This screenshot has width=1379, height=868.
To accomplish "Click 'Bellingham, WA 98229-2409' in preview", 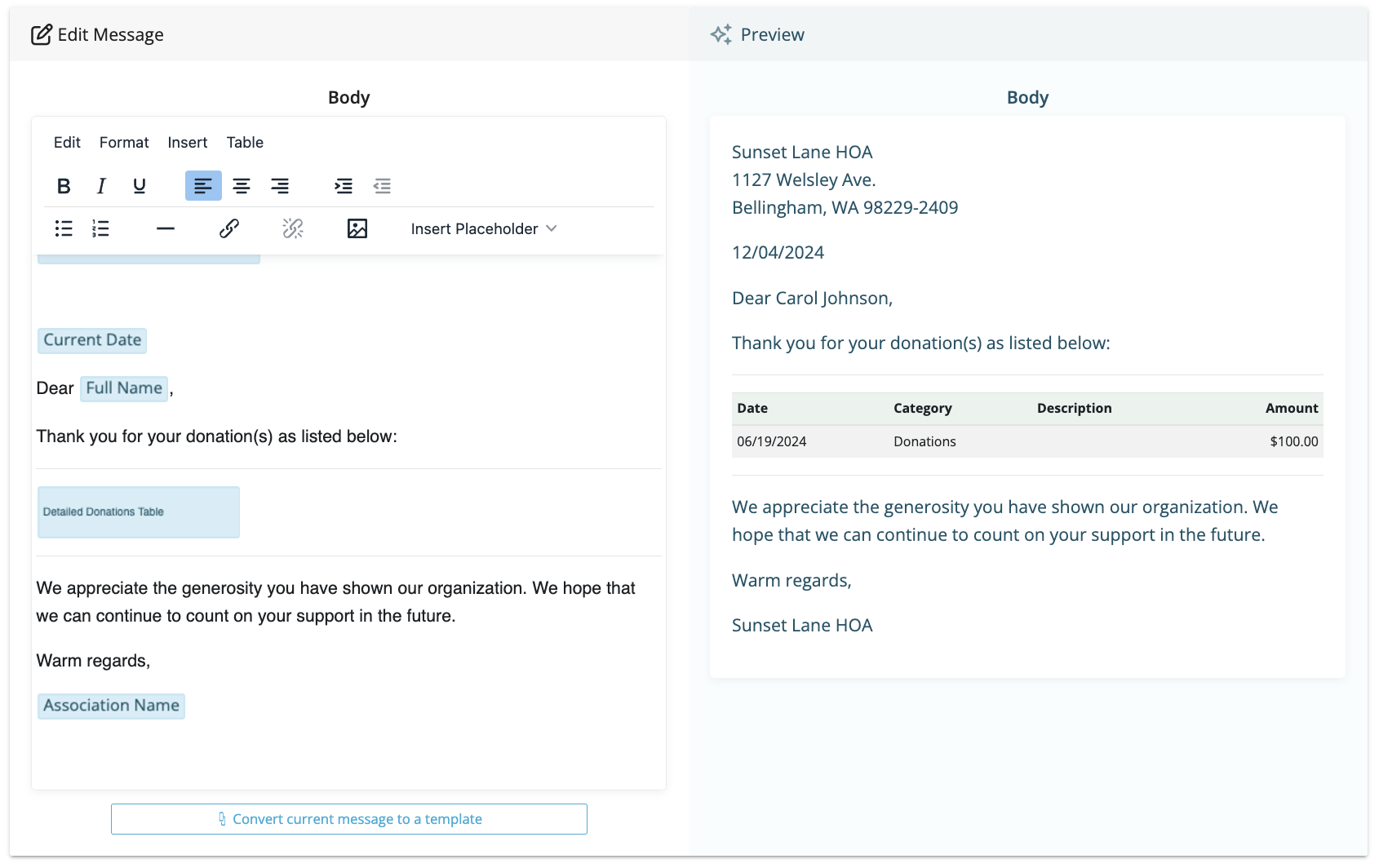I will point(845,207).
